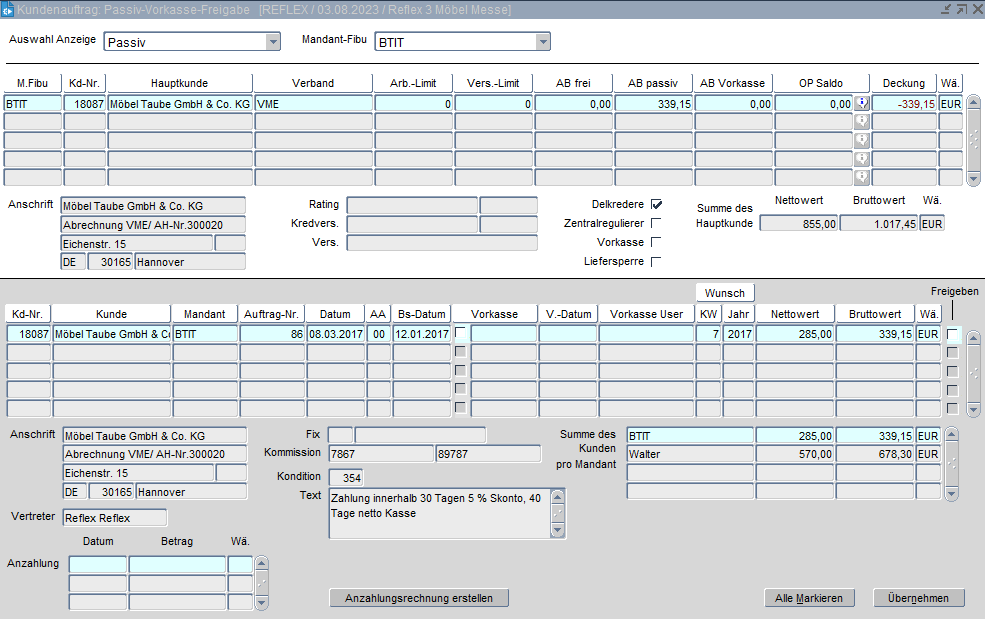Expand the Mandant-Fibu dropdown
This screenshot has width=985, height=621.
[x=542, y=42]
